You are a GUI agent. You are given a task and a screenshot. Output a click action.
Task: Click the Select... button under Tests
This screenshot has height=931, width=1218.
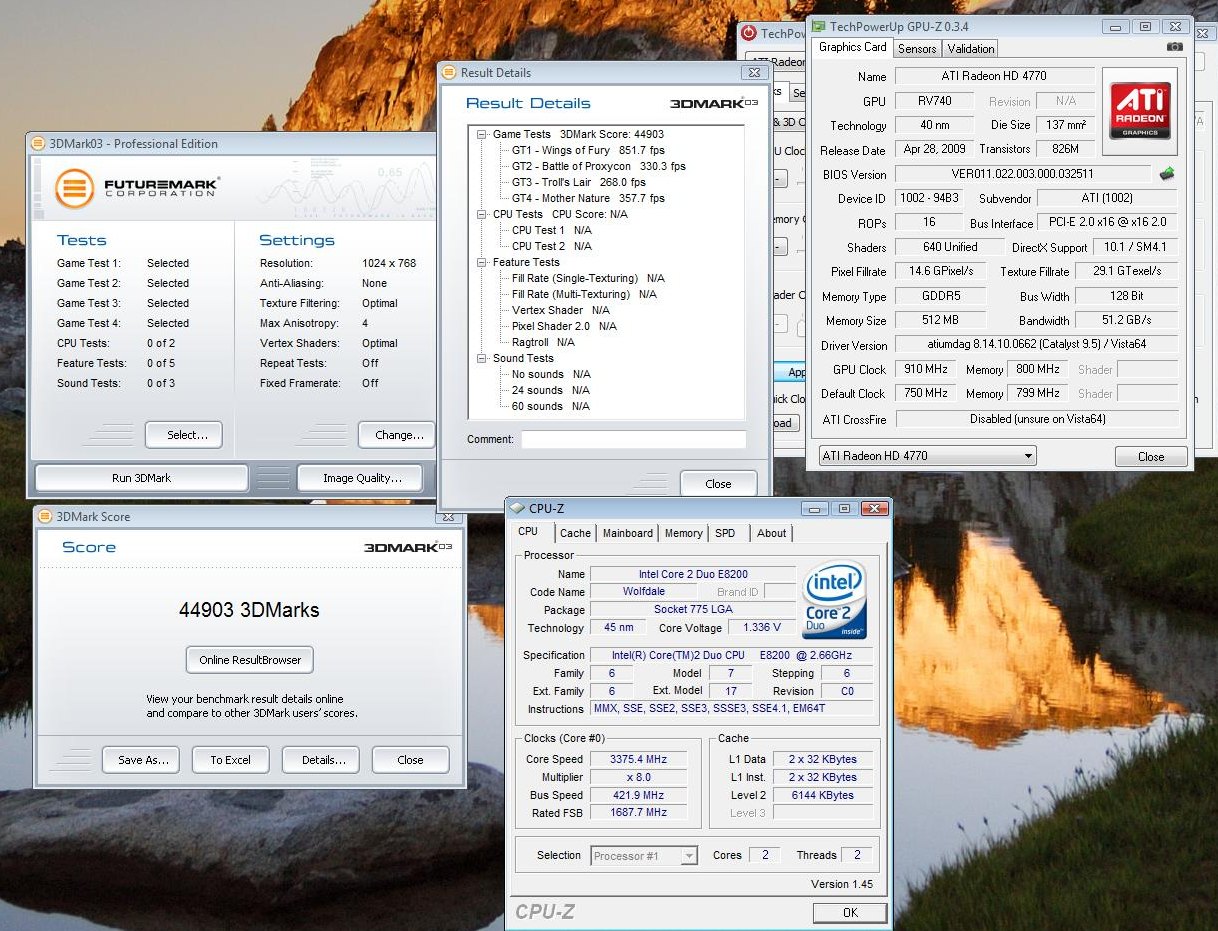184,435
